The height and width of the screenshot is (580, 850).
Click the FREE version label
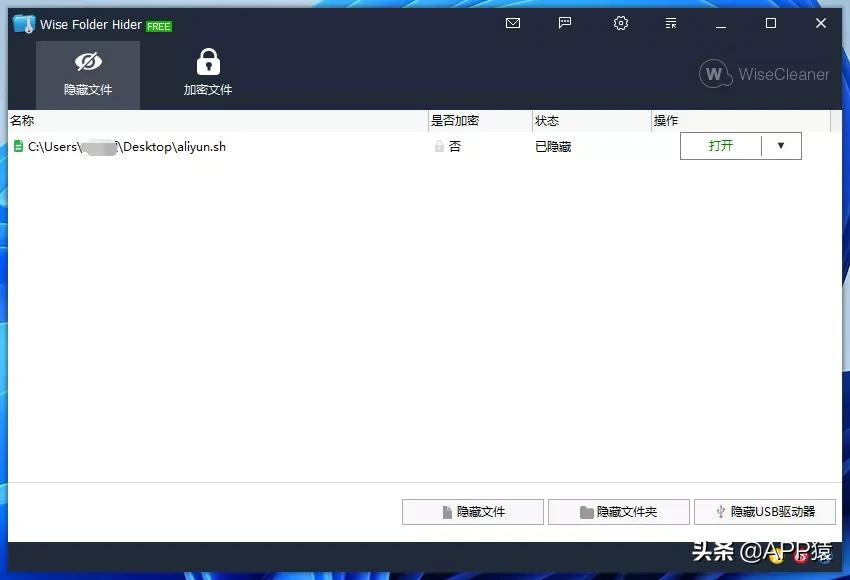click(159, 25)
